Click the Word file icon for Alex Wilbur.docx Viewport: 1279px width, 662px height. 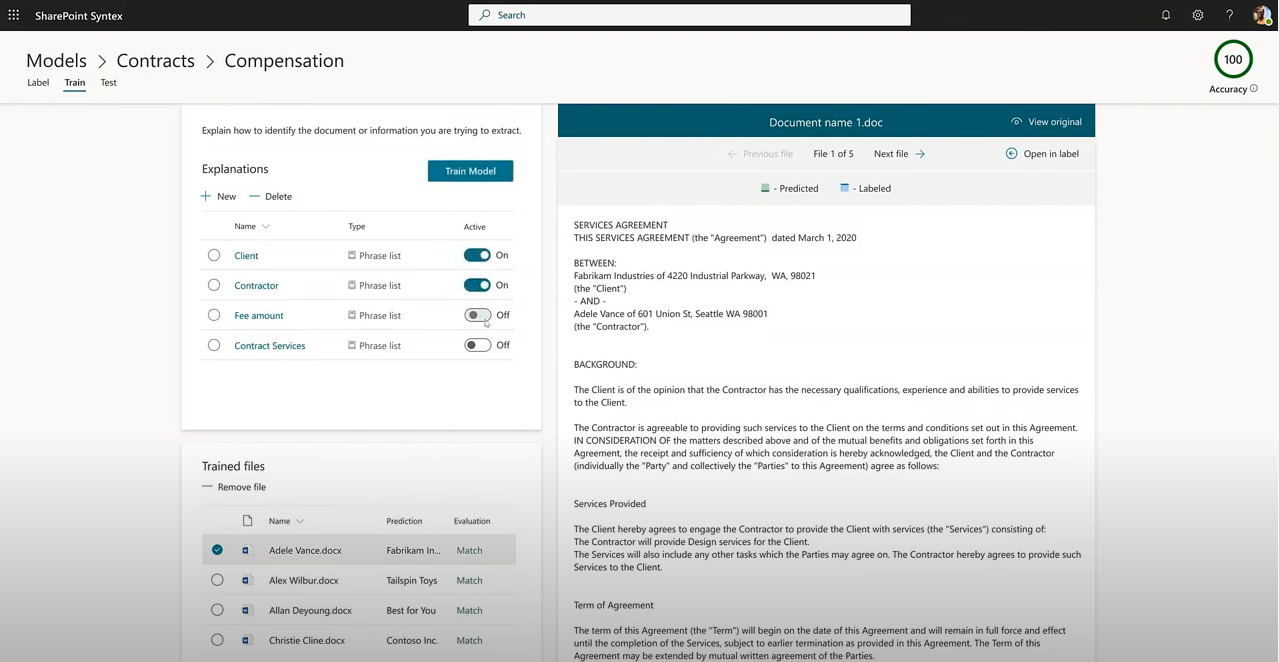click(x=246, y=580)
